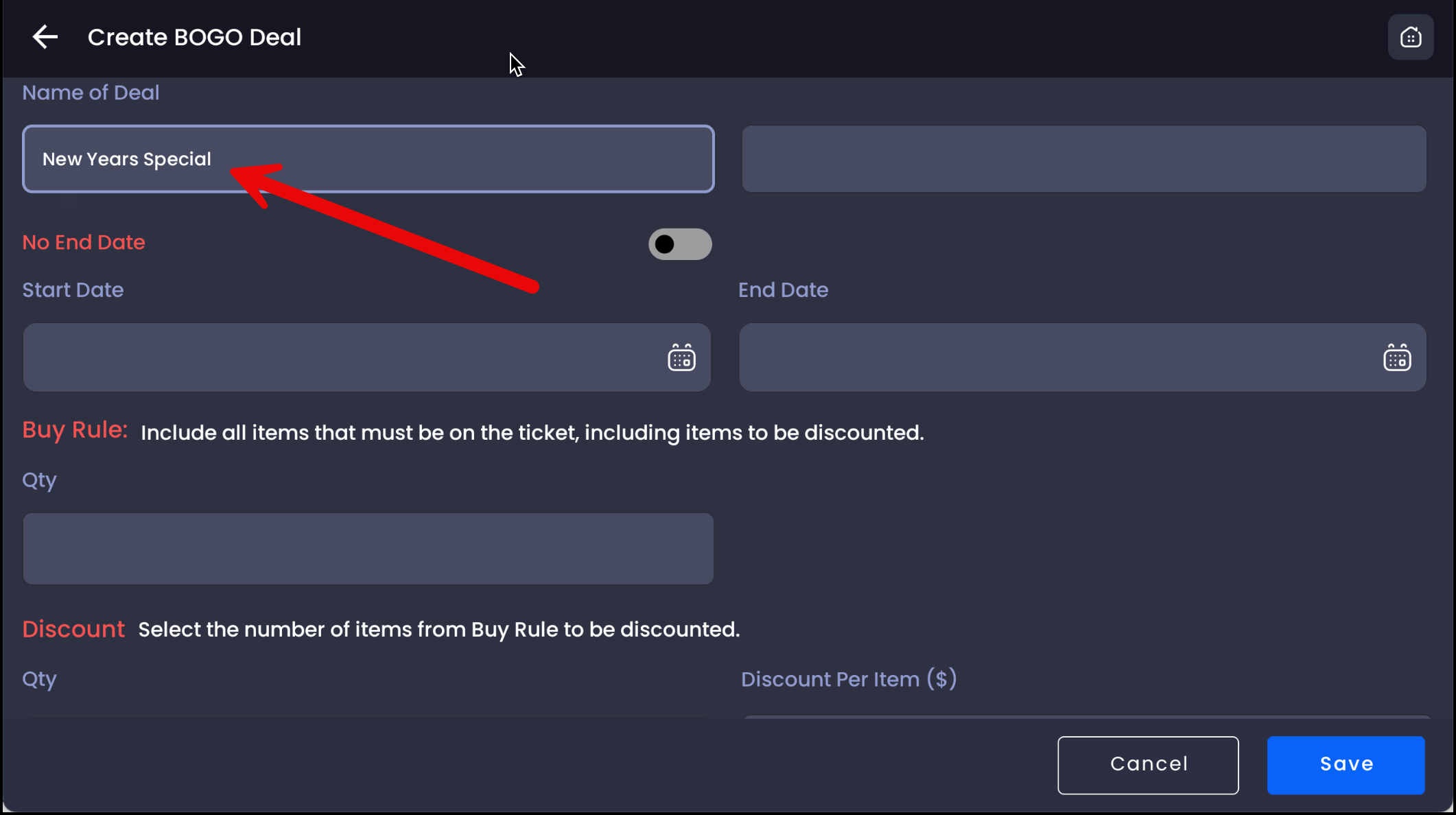Click the Create BOGO Deal title
Screen dimensions: 1456x815
pyautogui.click(x=194, y=37)
